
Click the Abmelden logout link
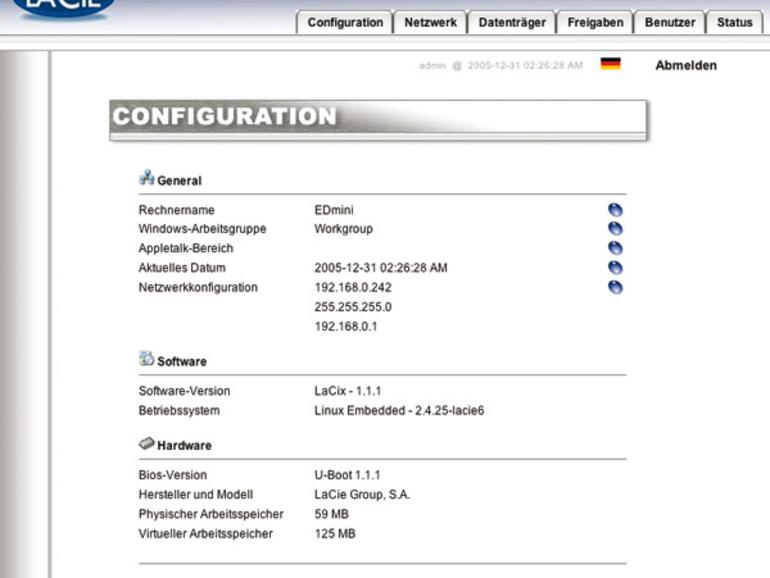(686, 65)
